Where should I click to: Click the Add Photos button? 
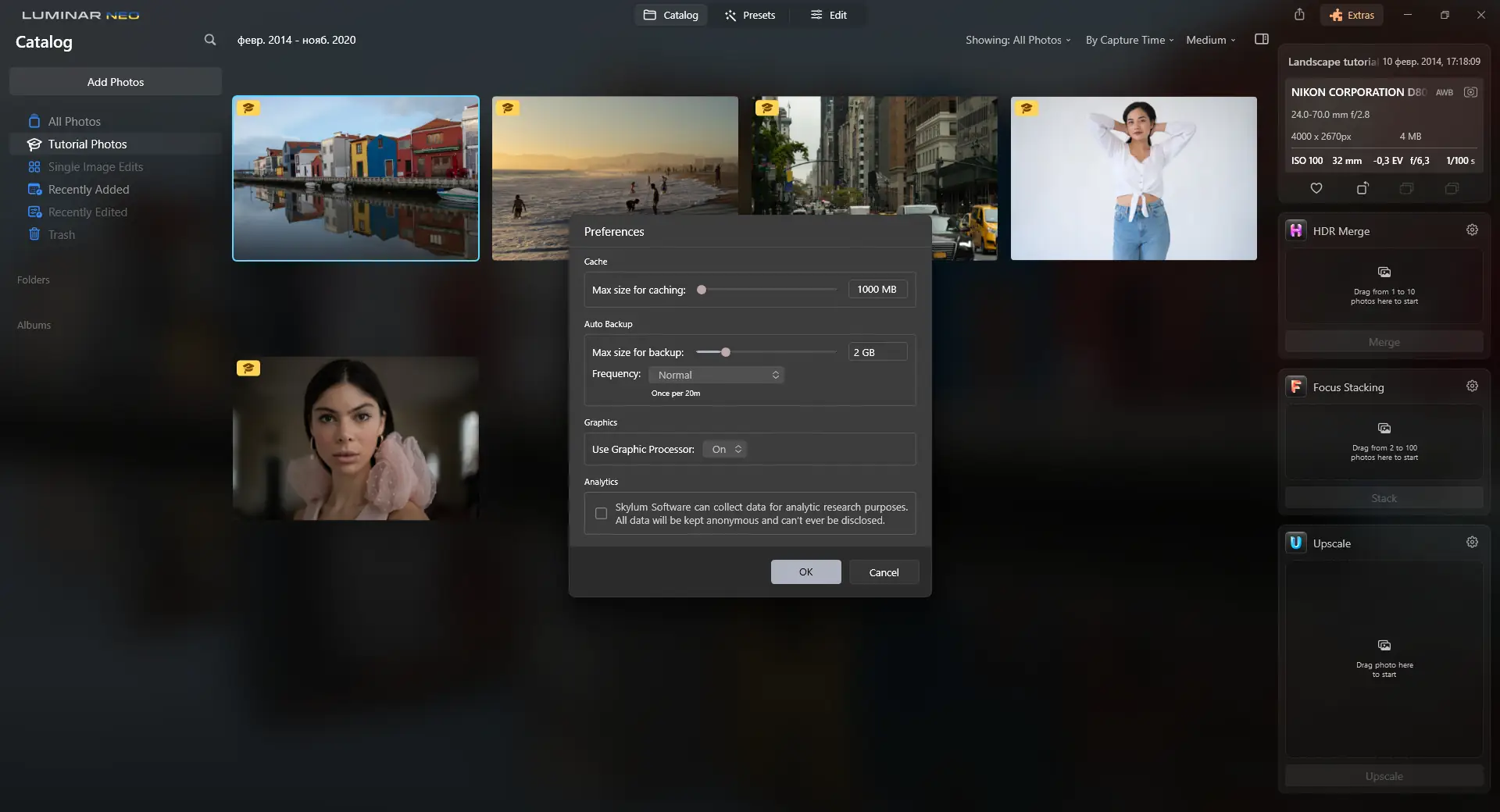coord(116,82)
